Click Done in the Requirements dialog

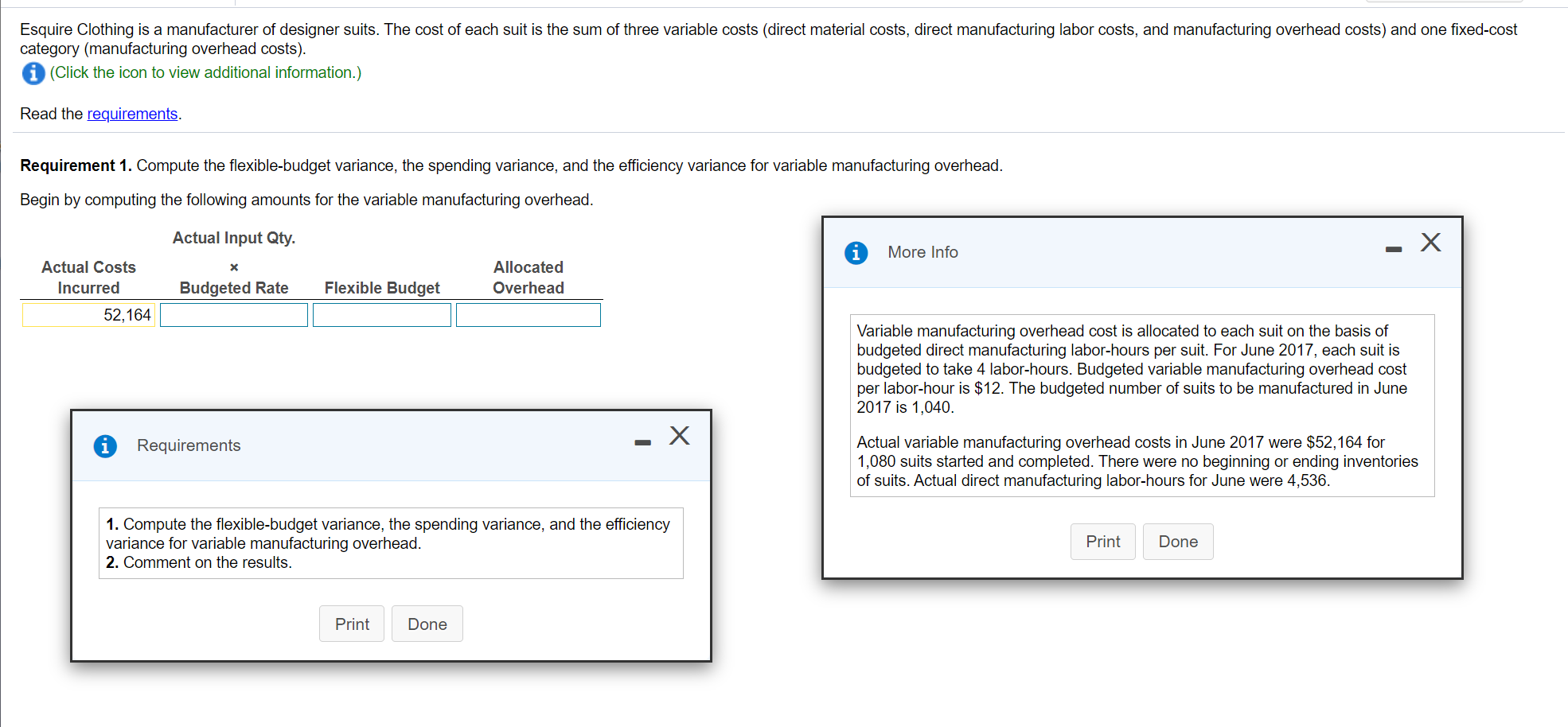coord(427,624)
